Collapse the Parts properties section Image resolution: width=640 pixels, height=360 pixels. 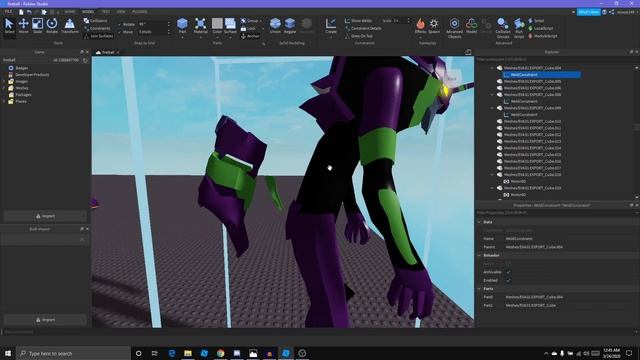click(x=479, y=289)
